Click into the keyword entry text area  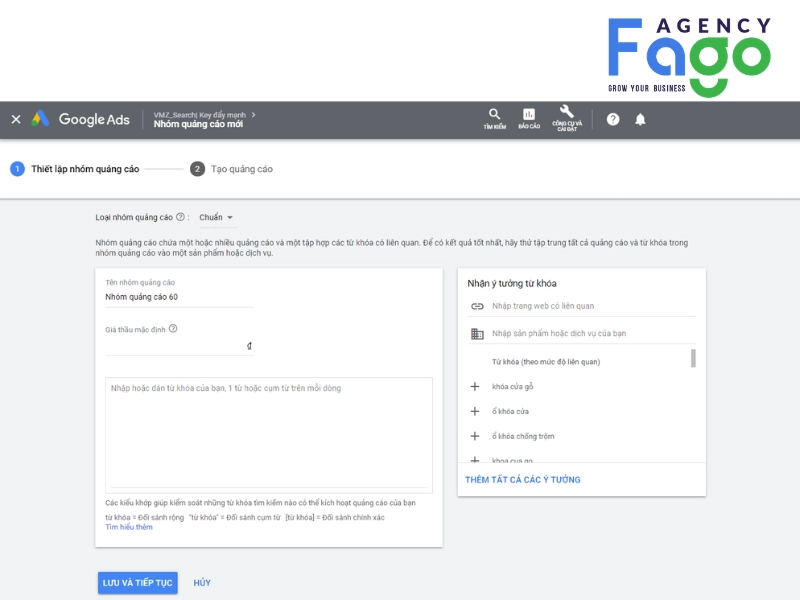coord(269,435)
